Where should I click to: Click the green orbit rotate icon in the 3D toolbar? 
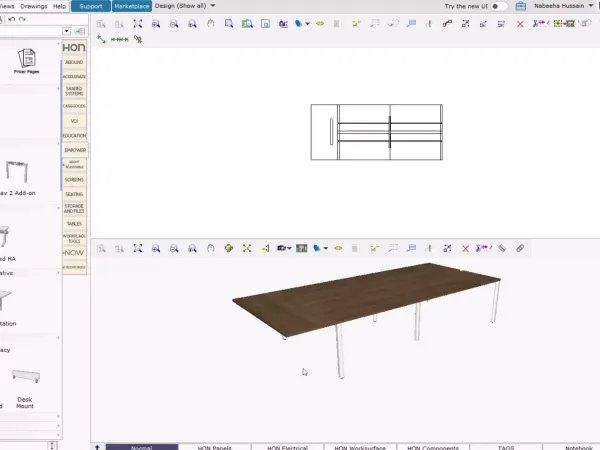[x=229, y=248]
